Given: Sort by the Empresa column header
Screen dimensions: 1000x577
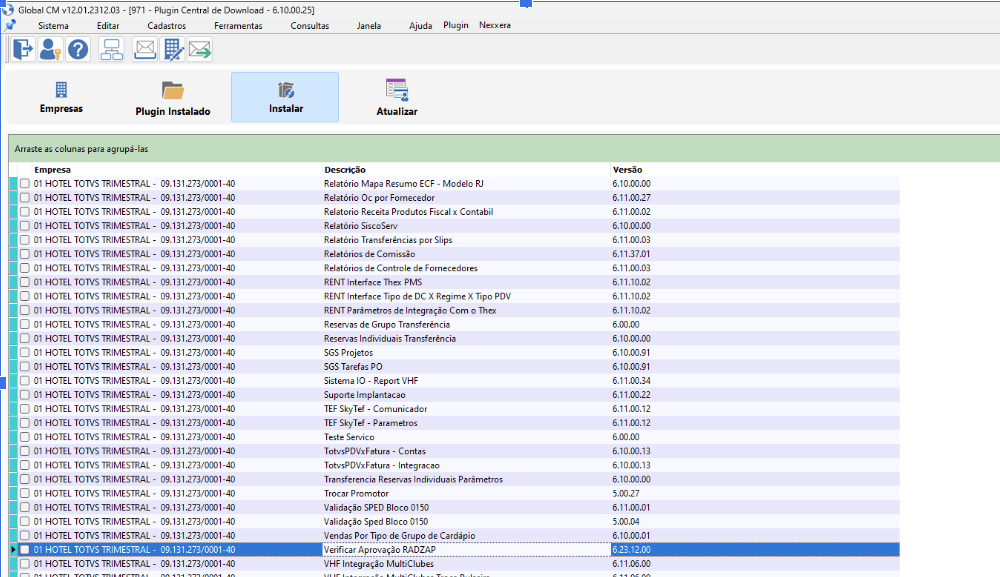Looking at the screenshot, I should [52, 170].
